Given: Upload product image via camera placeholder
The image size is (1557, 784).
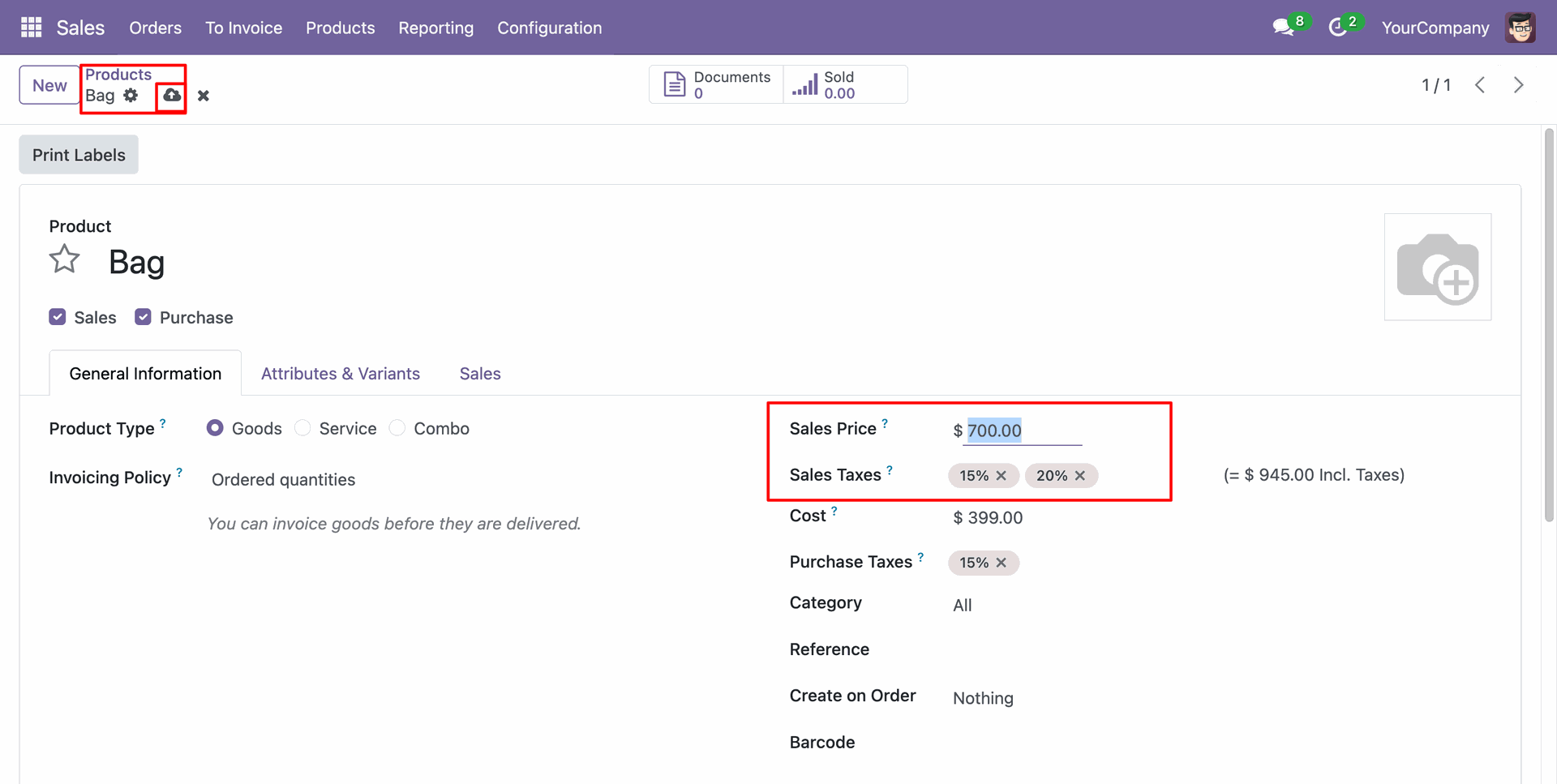Looking at the screenshot, I should (x=1437, y=268).
